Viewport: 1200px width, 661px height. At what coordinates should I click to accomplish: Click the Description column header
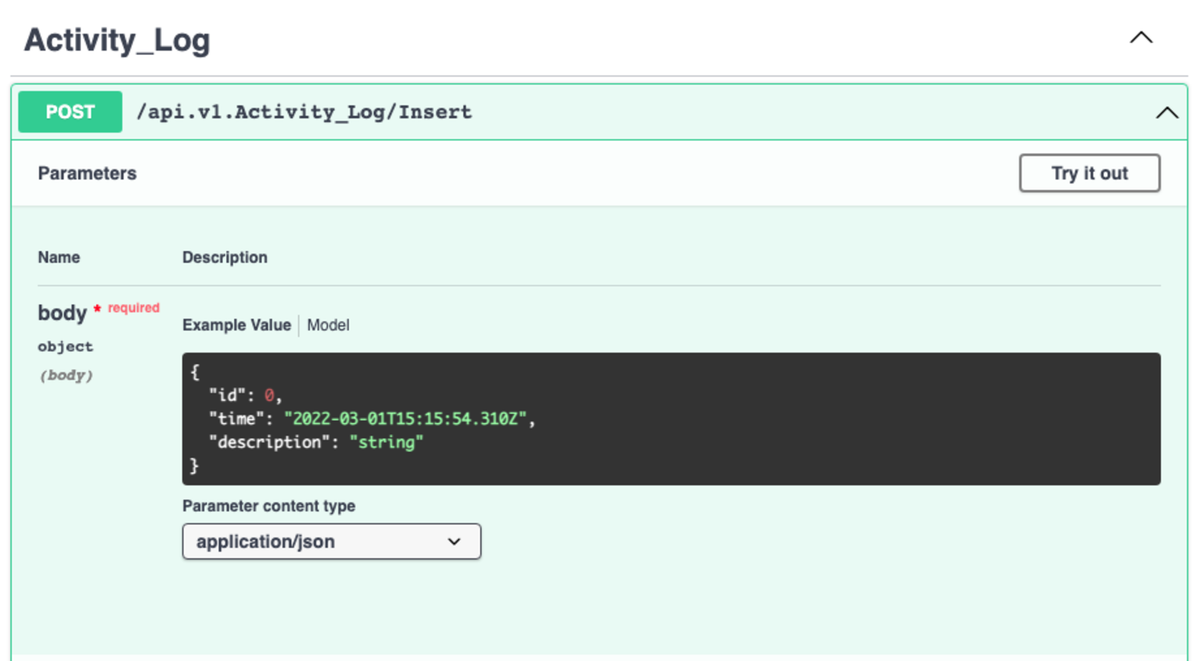click(224, 257)
